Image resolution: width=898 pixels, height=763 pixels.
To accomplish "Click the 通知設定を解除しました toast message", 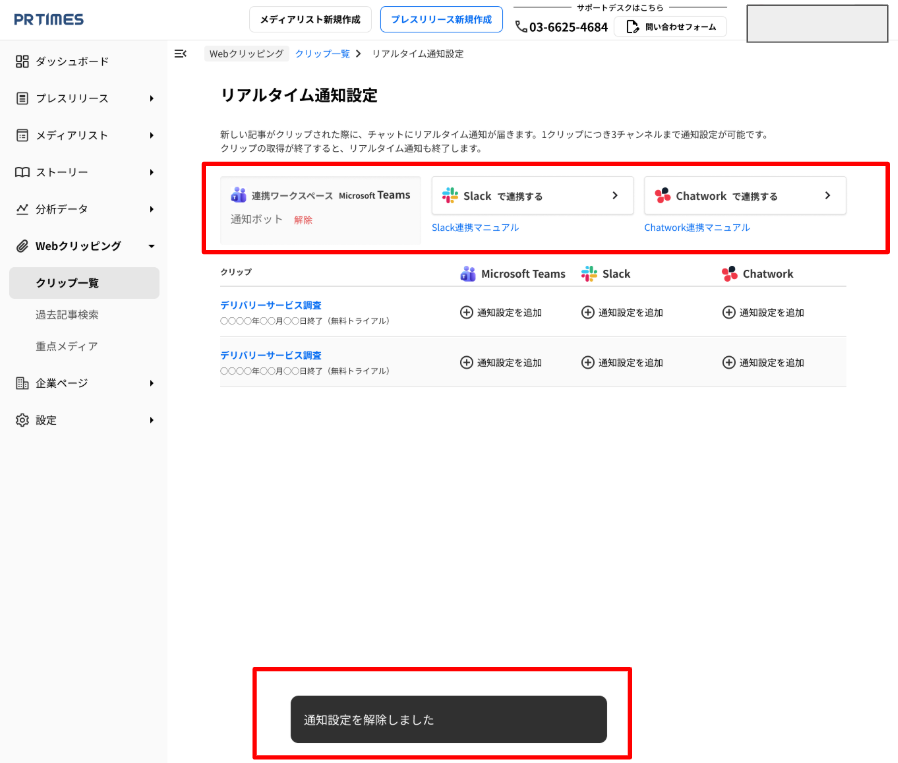I will tap(448, 719).
